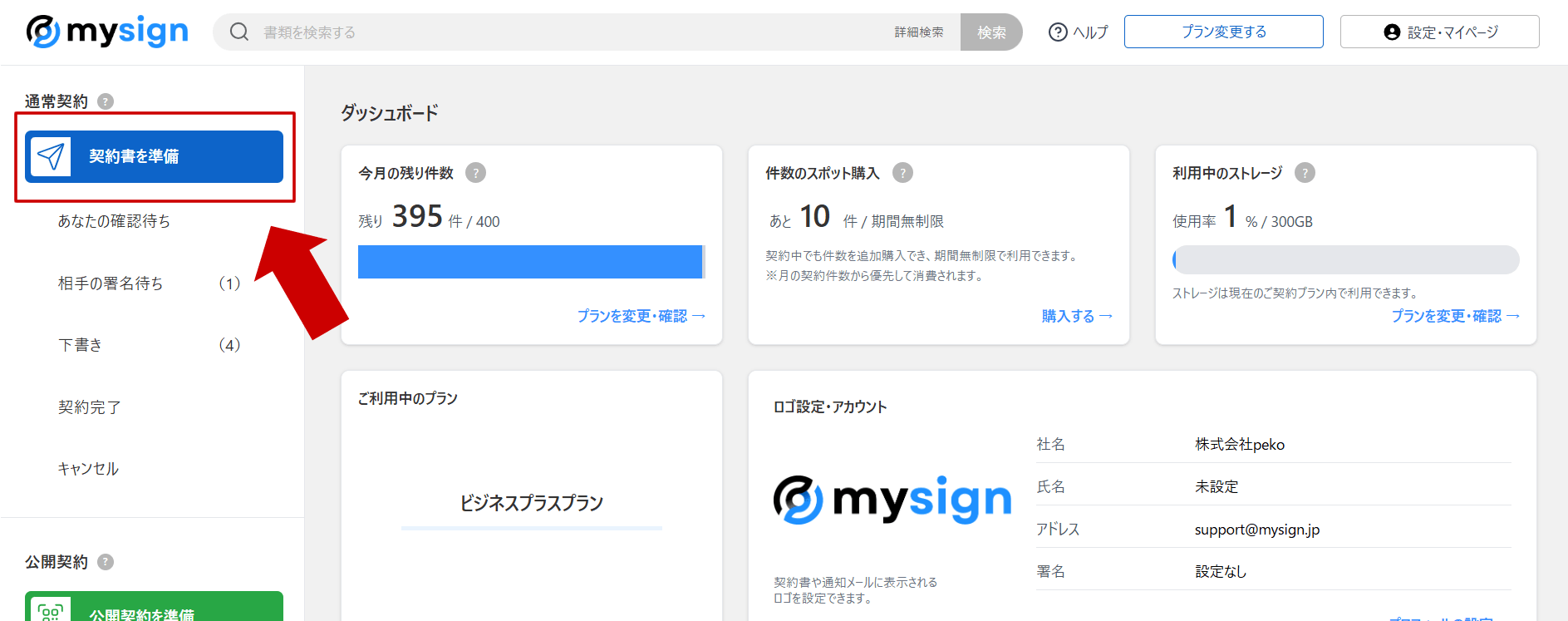Open 詳細検索 advanced search
This screenshot has height=621, width=1568.
pyautogui.click(x=919, y=32)
